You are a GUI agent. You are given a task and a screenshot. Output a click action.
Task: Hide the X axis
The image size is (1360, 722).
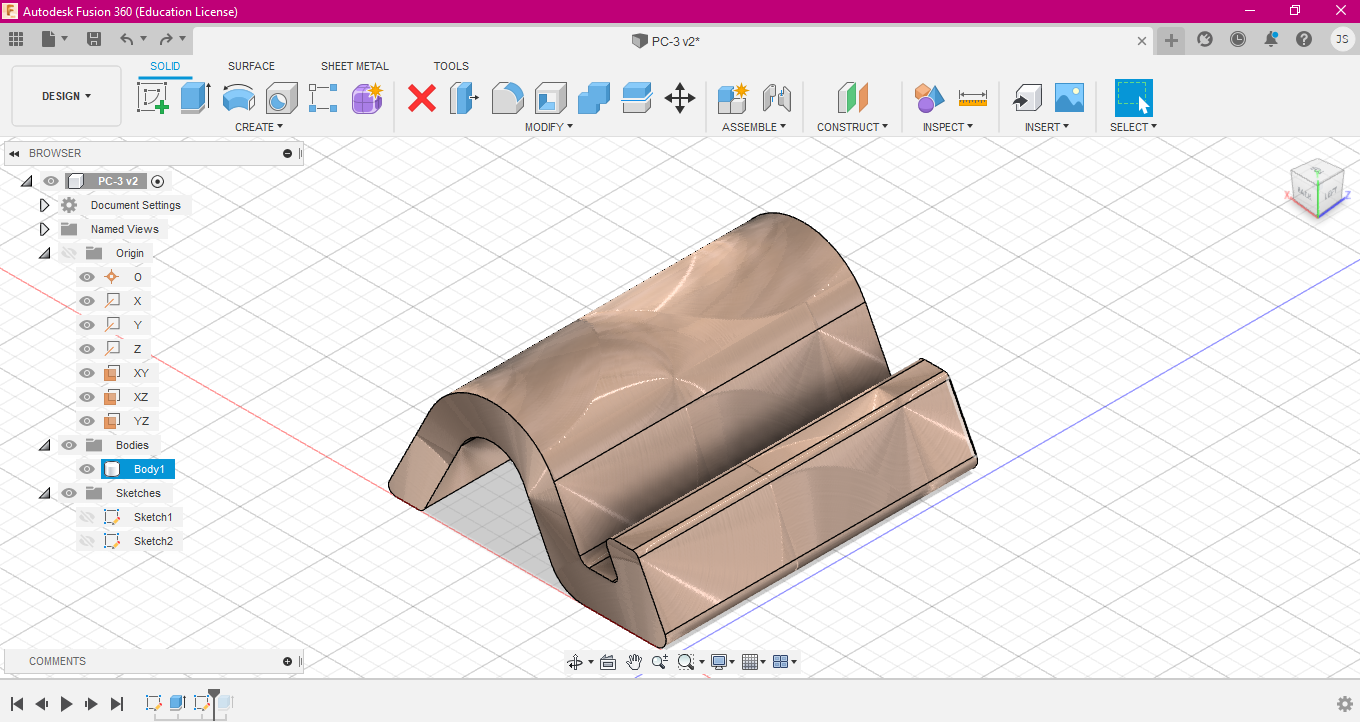point(87,301)
